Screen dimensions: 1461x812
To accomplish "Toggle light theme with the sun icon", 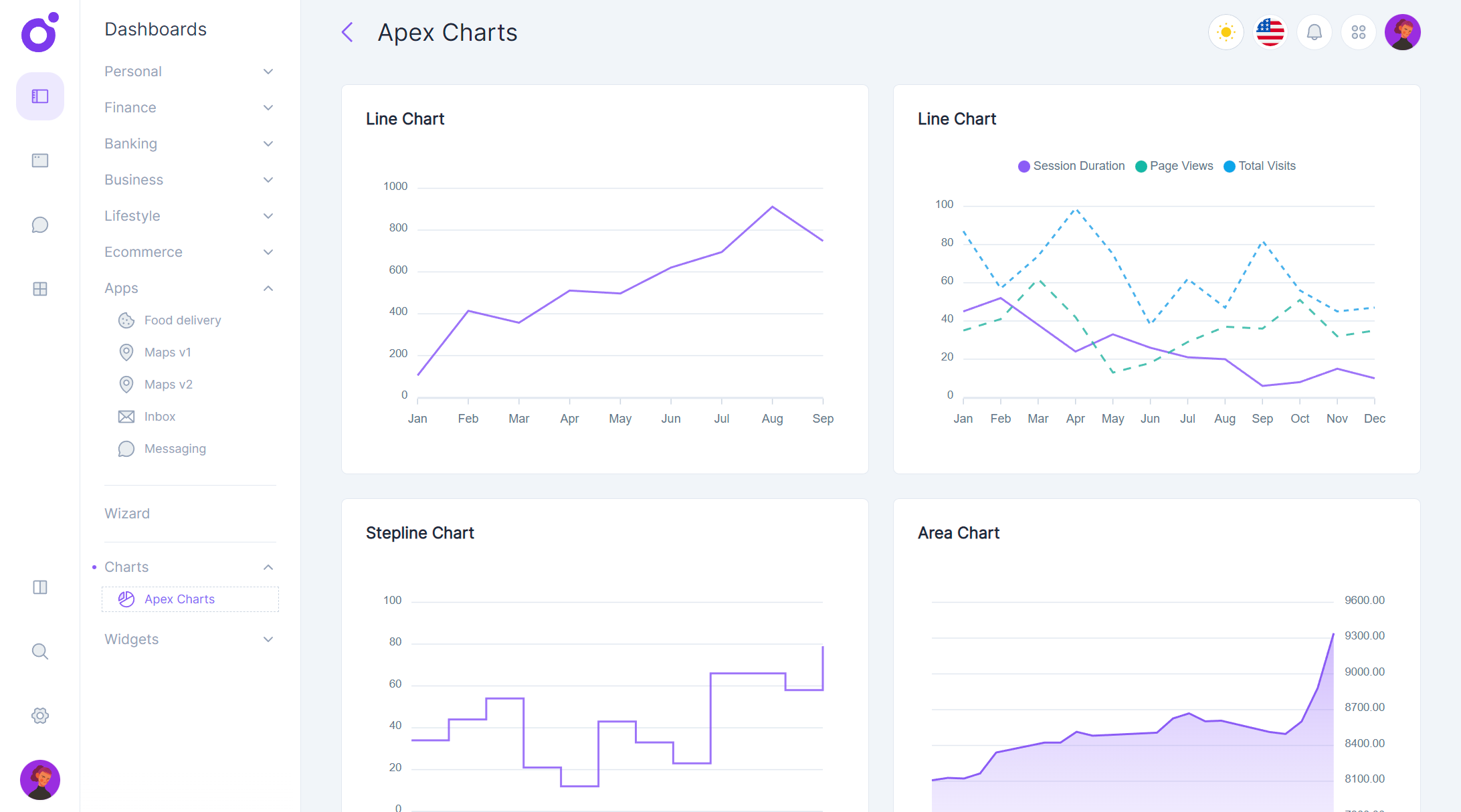I will 1226,31.
